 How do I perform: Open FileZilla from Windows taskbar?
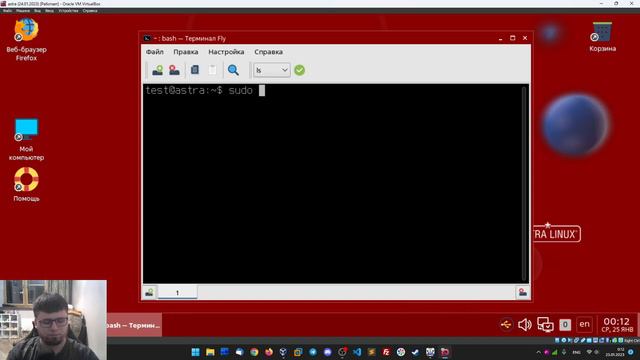click(x=386, y=352)
